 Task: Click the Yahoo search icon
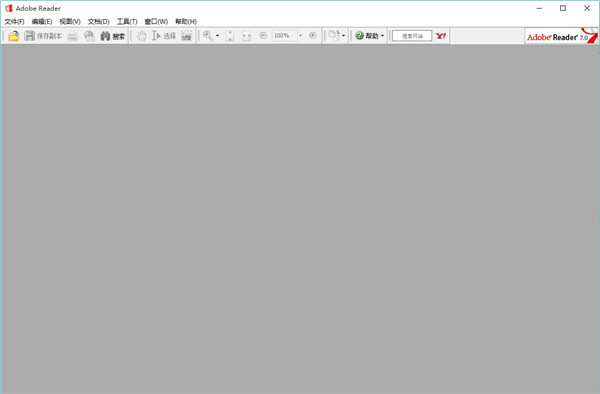click(441, 36)
